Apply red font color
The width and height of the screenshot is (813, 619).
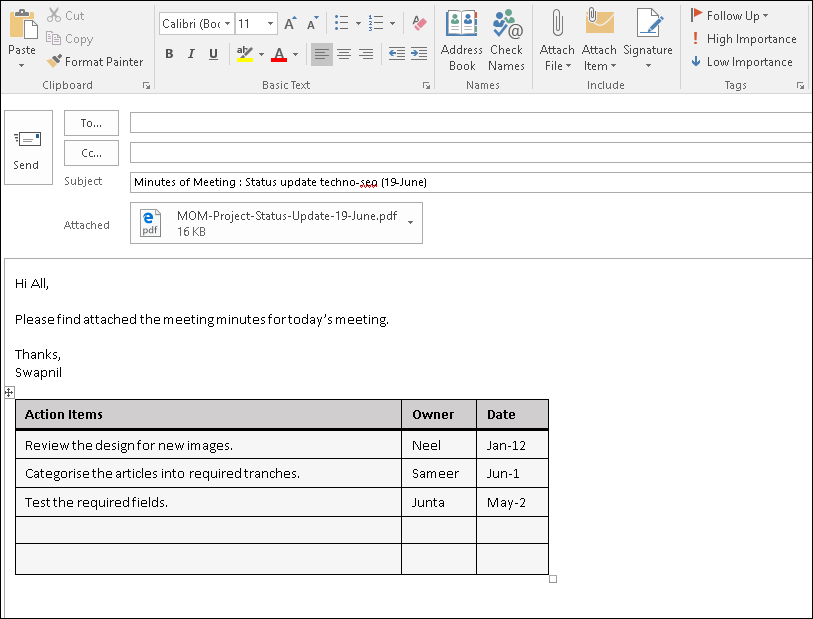(279, 54)
